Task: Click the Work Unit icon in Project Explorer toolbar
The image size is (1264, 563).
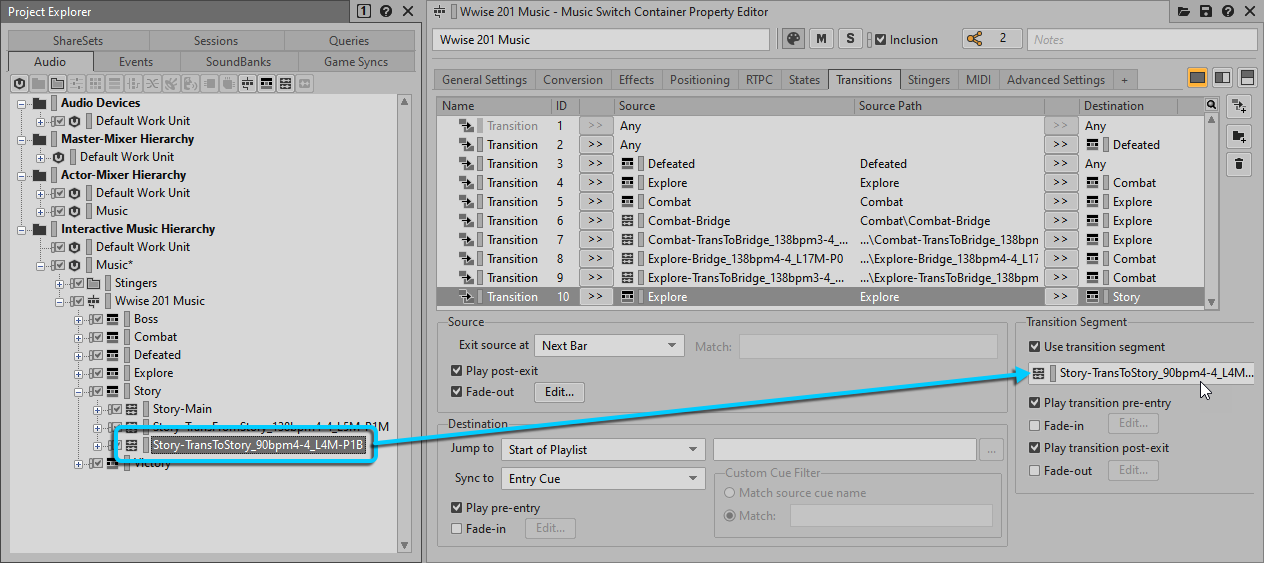Action: (19, 84)
